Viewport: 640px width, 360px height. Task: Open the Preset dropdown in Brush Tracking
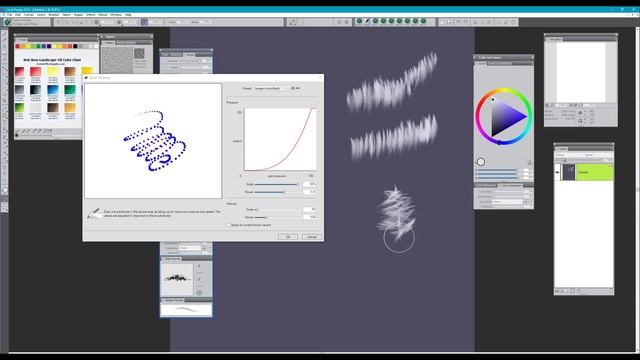click(271, 88)
